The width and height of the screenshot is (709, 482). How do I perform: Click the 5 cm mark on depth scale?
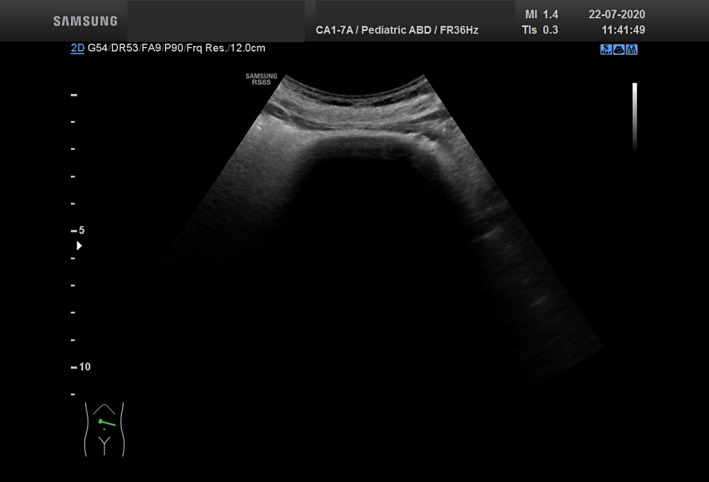click(x=78, y=231)
